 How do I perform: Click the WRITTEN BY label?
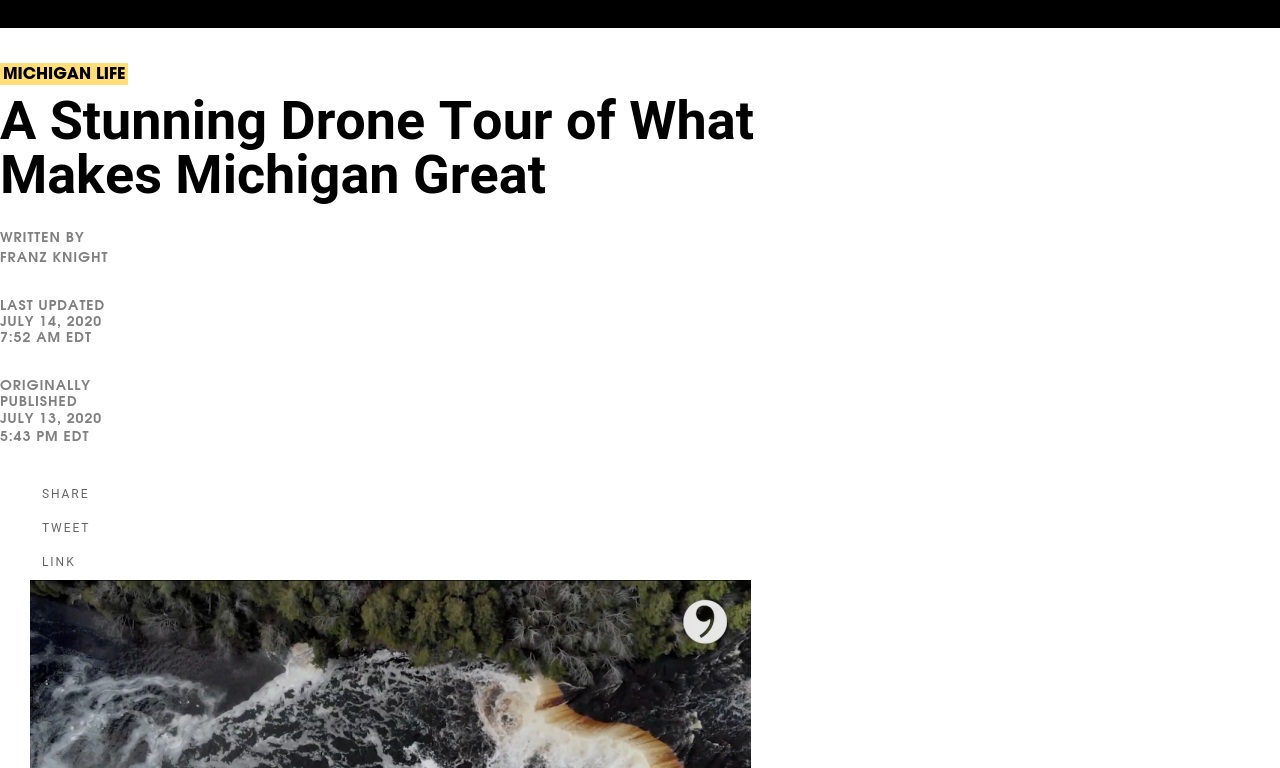click(42, 238)
